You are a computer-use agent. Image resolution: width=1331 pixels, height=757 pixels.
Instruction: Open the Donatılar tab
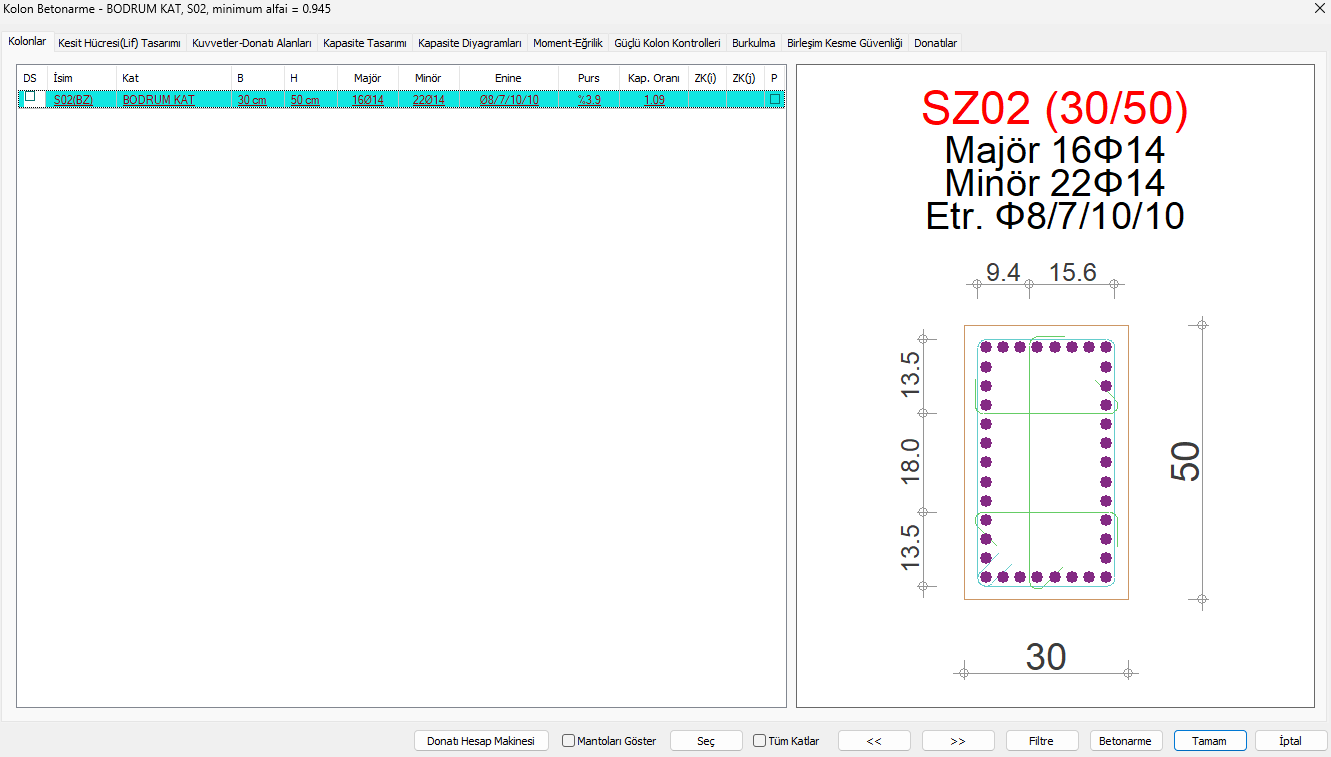pyautogui.click(x=935, y=44)
